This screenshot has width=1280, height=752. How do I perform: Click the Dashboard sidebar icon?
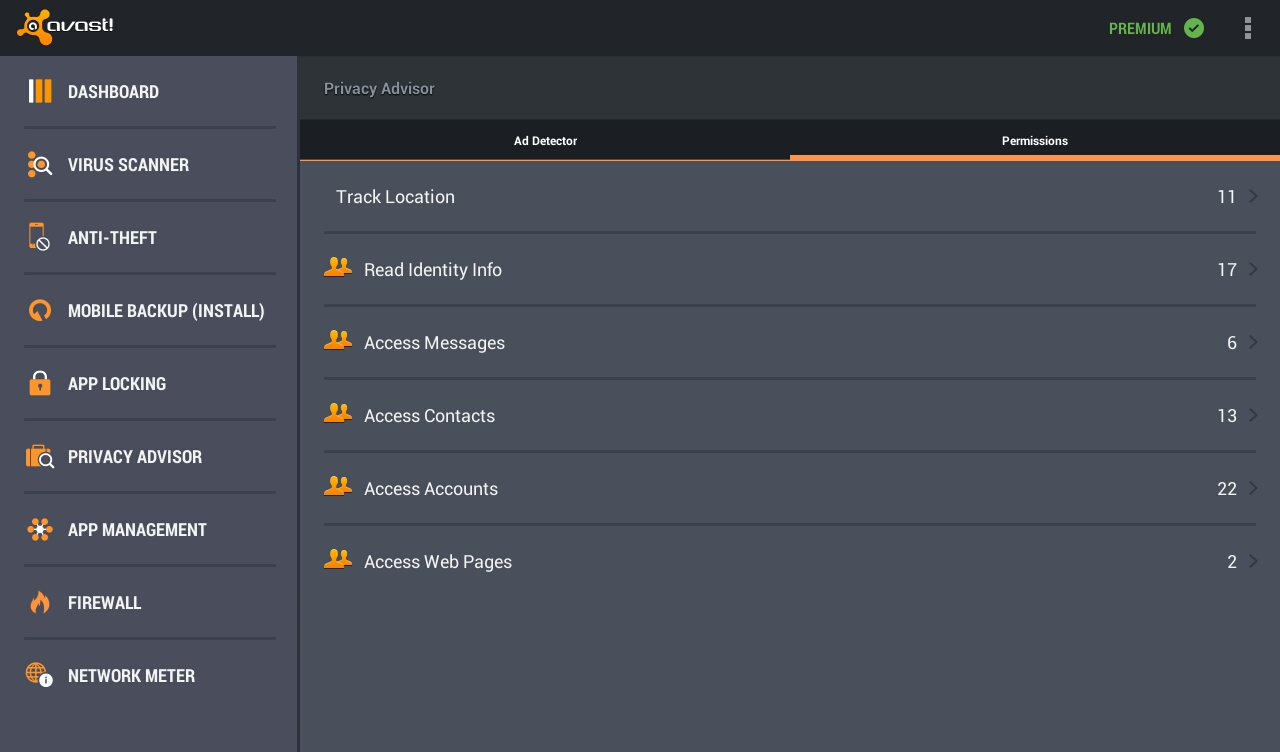click(40, 91)
